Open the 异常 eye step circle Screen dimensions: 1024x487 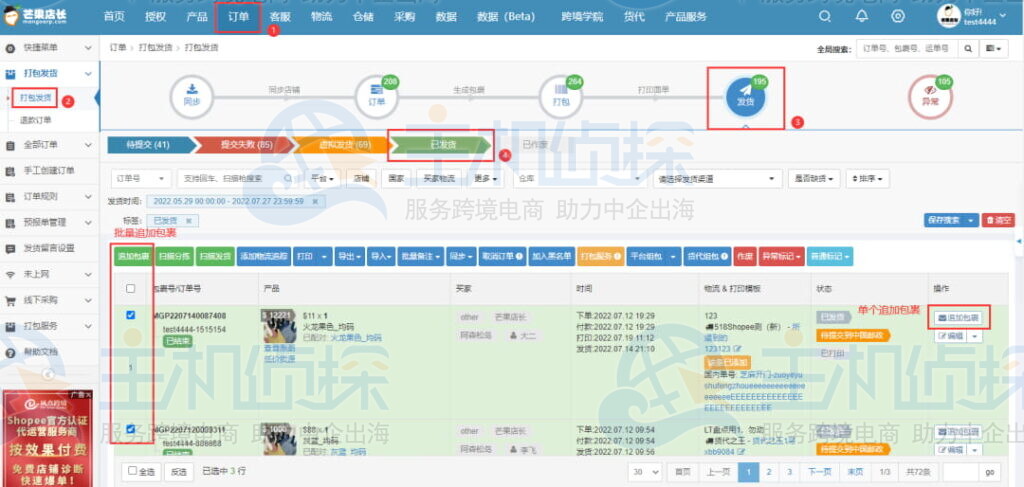coord(931,98)
